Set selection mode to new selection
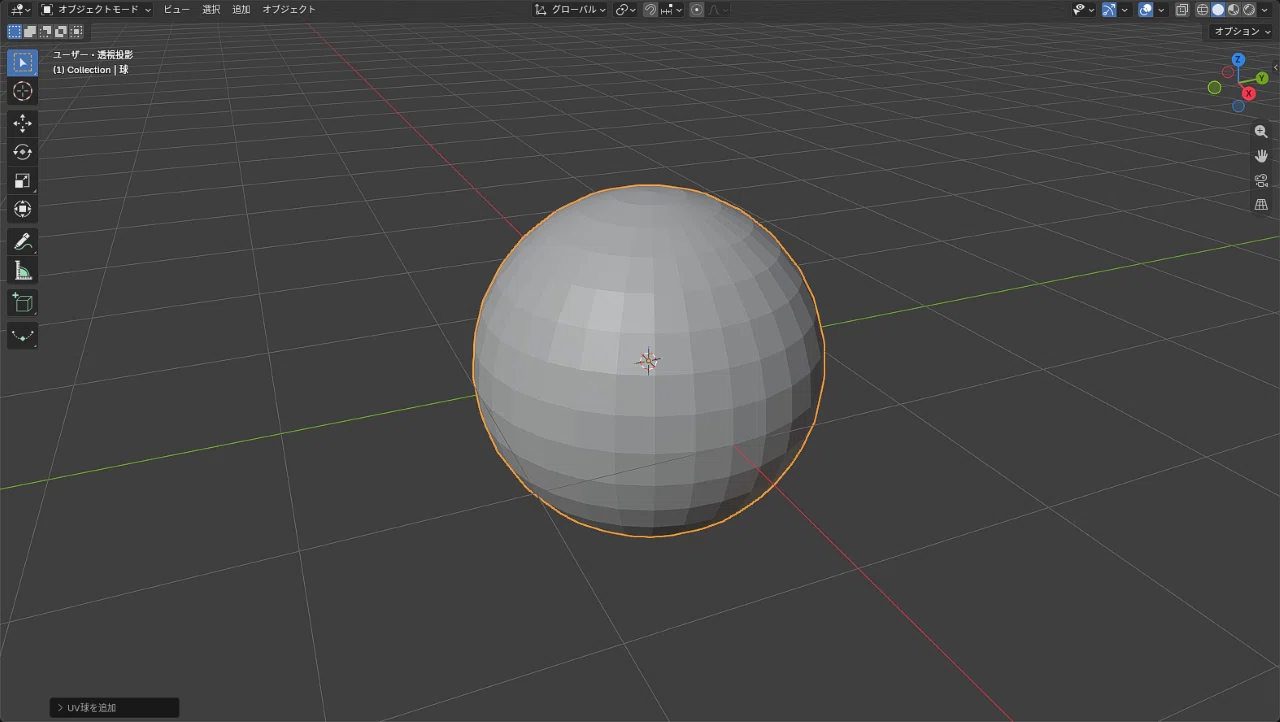Viewport: 1280px width, 722px height. click(x=14, y=32)
